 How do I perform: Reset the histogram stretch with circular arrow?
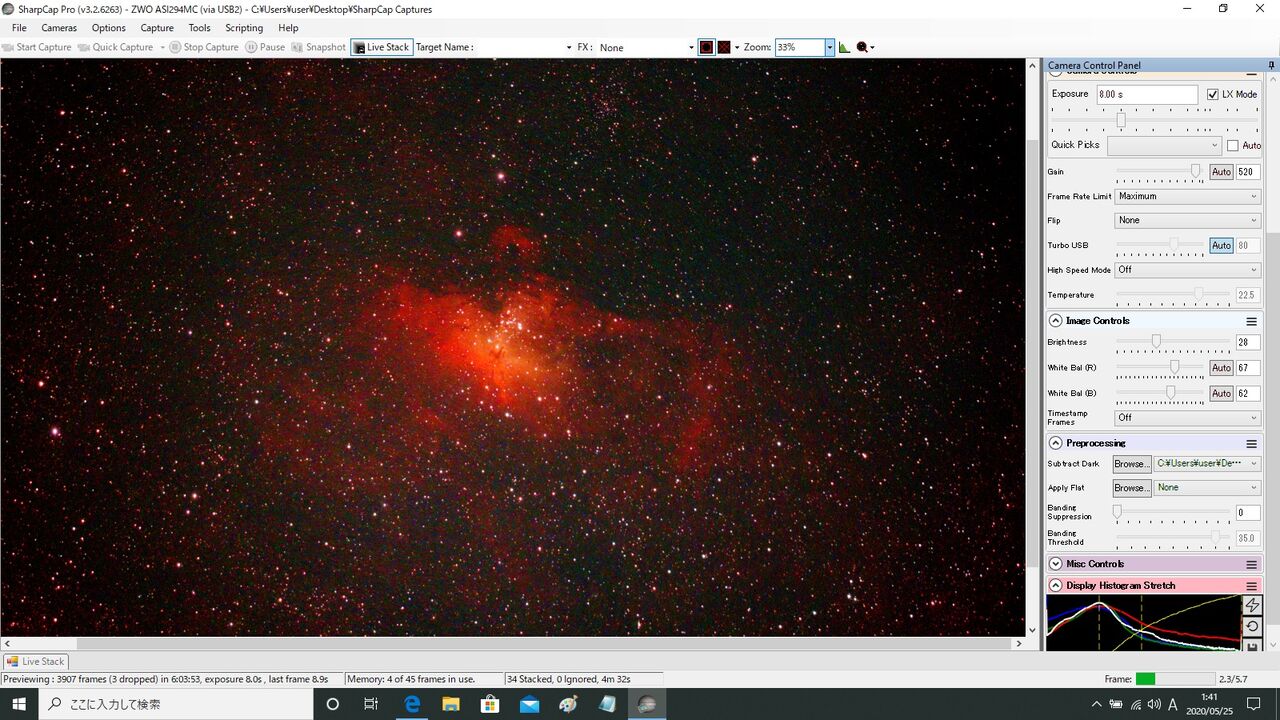pos(1252,627)
